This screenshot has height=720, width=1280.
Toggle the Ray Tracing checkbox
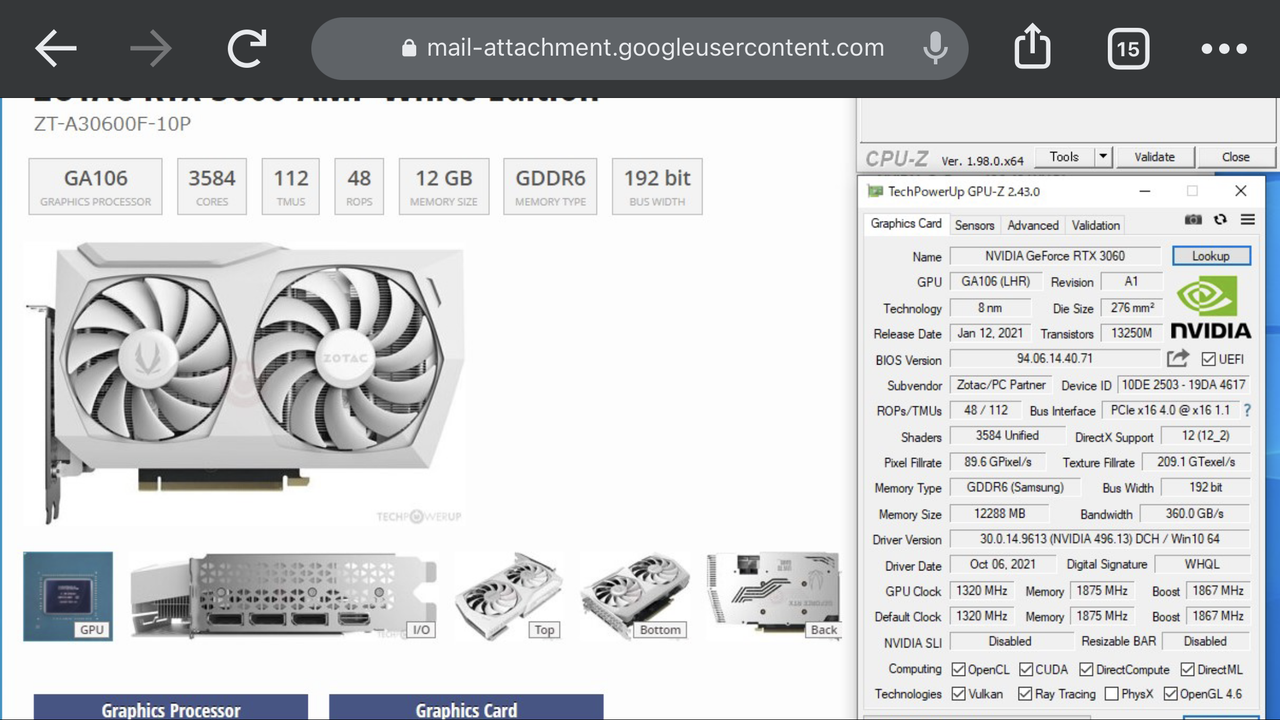point(1025,693)
